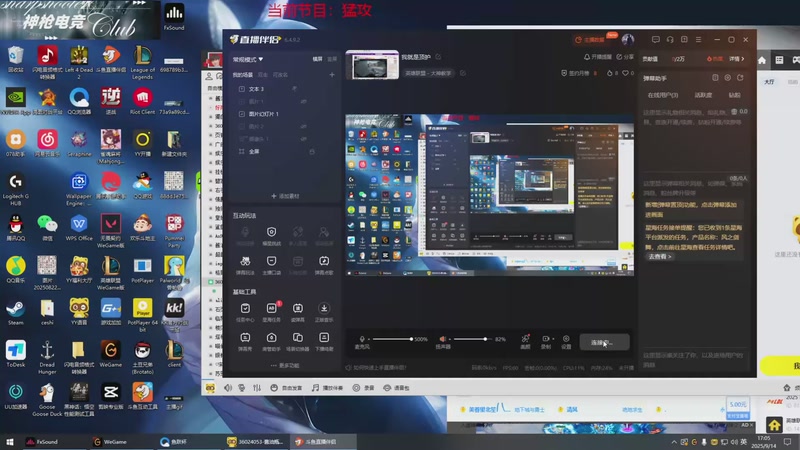This screenshot has width=800, height=450.
Task: Open speaker device dropdown arrow
Action: [x=449, y=339]
